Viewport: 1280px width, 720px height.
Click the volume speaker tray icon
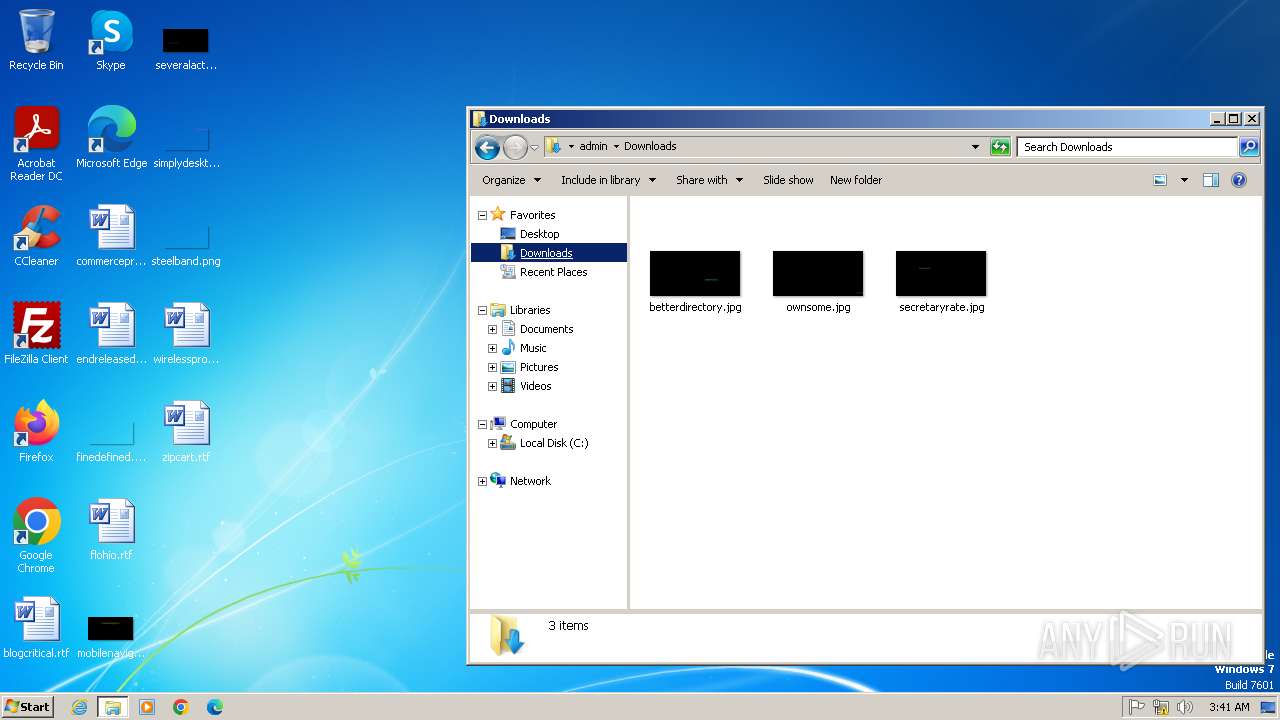tap(1185, 707)
